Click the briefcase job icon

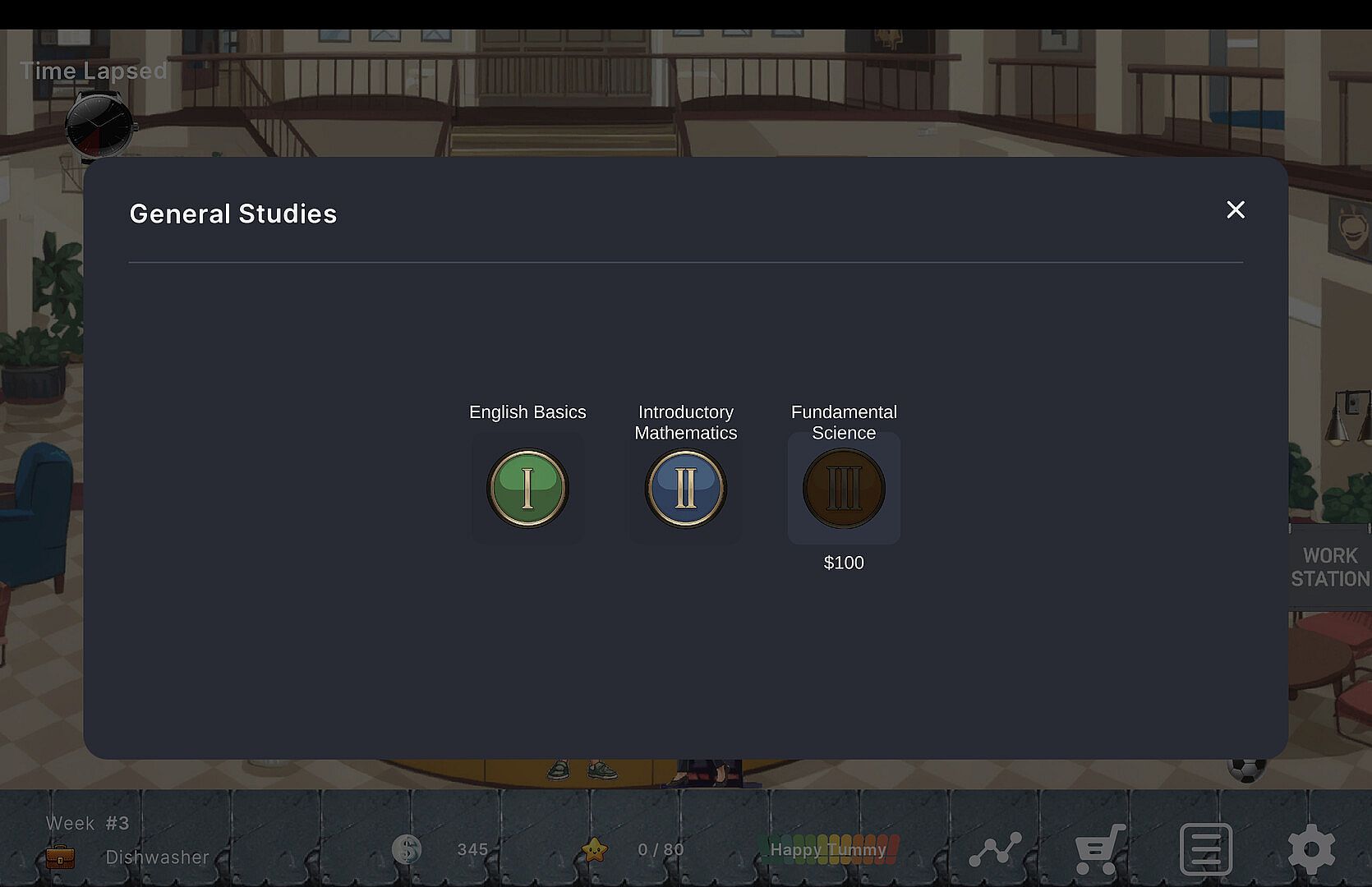[60, 857]
